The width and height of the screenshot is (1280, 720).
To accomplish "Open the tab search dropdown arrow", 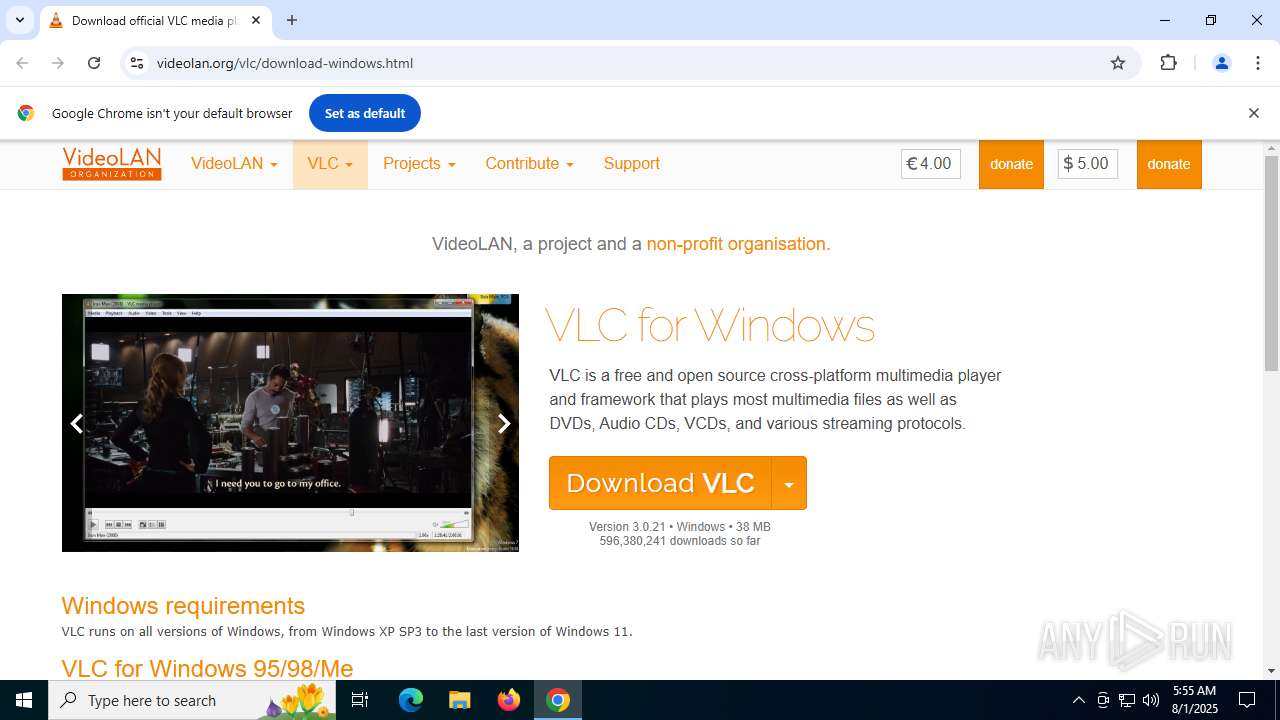I will 20,20.
